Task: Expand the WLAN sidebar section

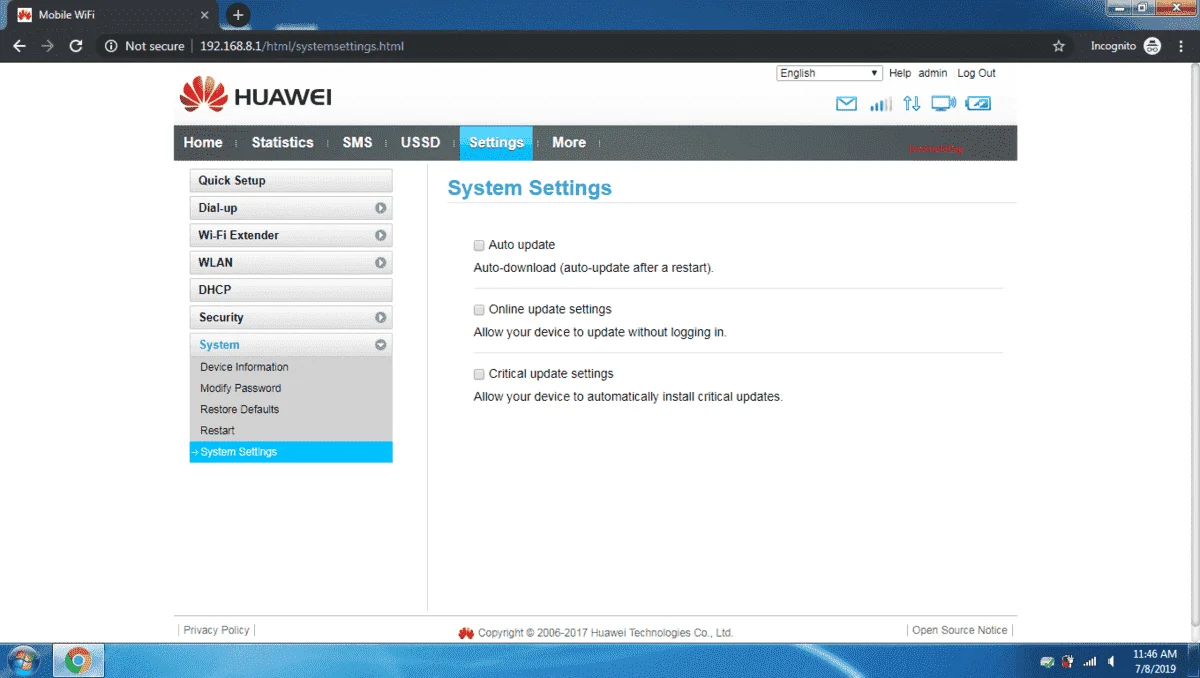Action: click(x=291, y=263)
